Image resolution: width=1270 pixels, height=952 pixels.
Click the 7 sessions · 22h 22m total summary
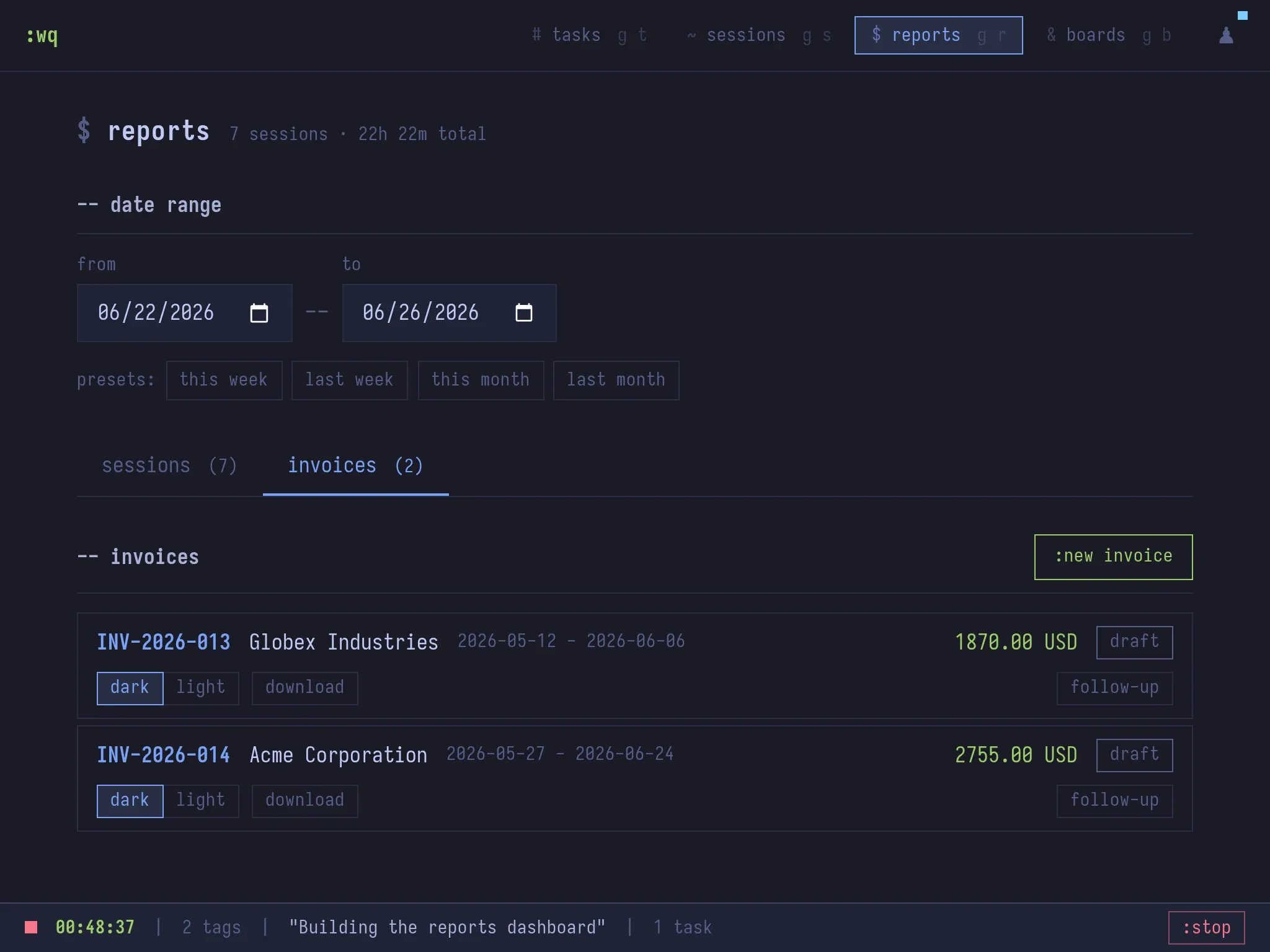[x=358, y=134]
